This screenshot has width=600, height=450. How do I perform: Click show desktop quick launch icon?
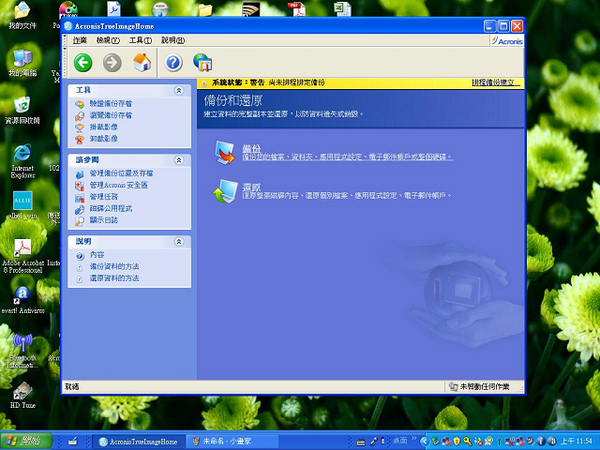click(x=73, y=441)
